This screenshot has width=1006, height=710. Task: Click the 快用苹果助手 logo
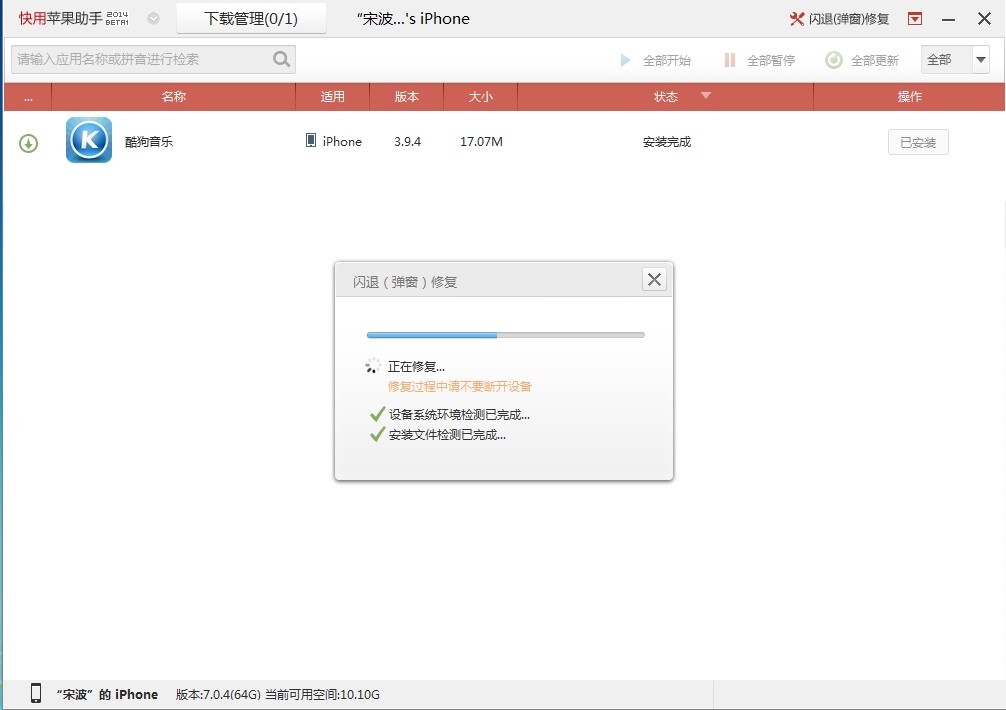click(73, 19)
